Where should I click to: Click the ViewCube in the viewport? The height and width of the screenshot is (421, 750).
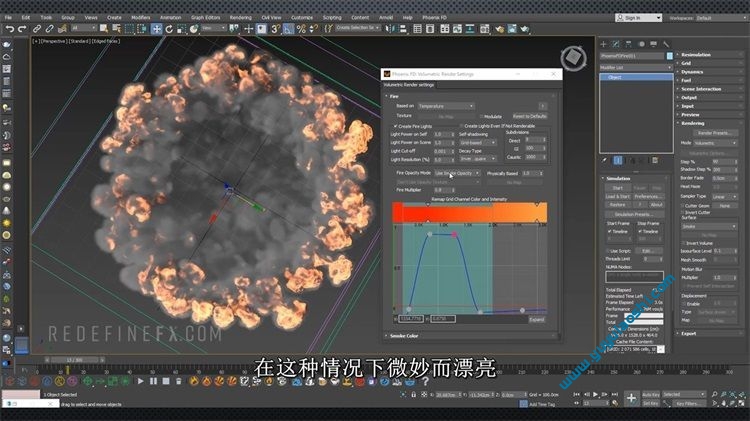573,58
